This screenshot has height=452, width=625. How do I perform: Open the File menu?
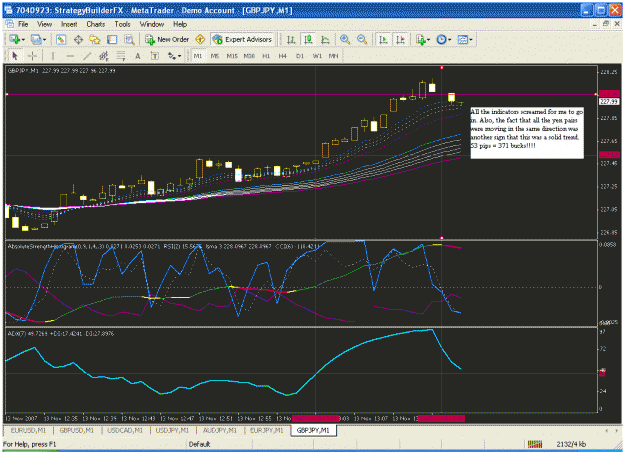(23, 24)
